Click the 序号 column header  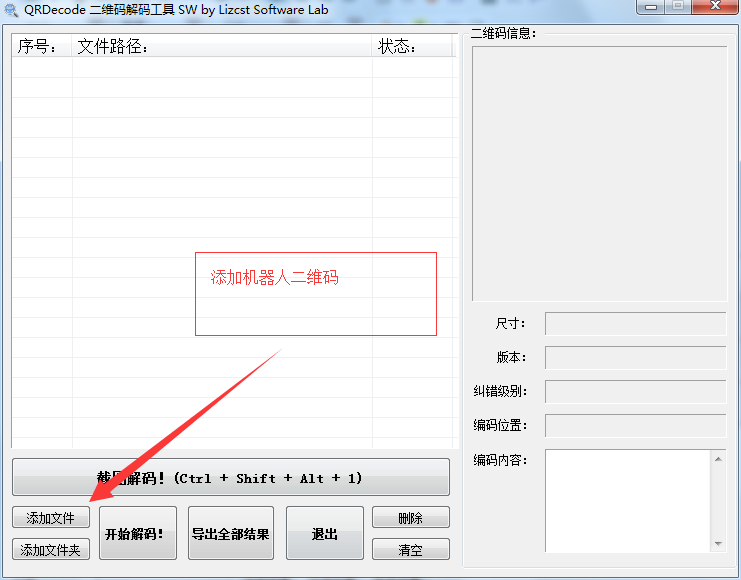coord(40,47)
